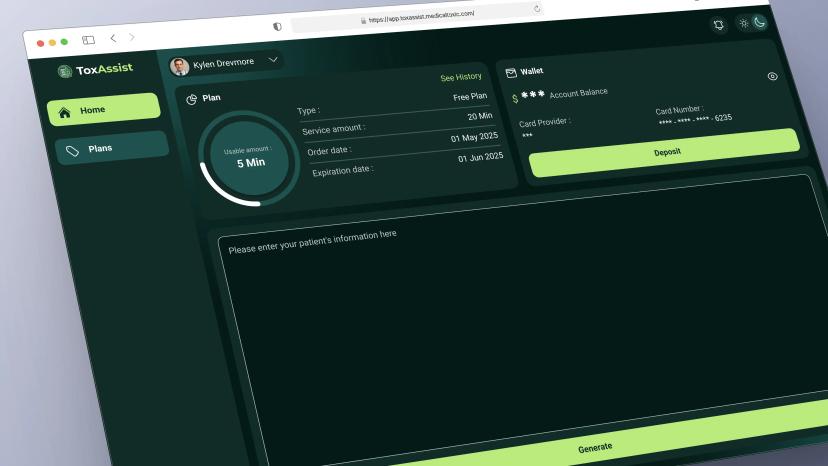
Task: Go back with browser back arrow
Action: click(113, 38)
